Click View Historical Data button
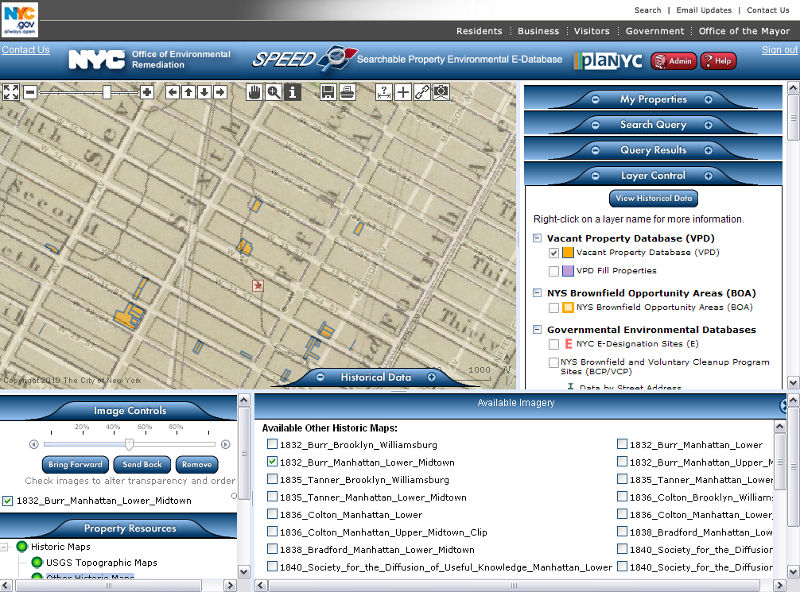Image resolution: width=800 pixels, height=592 pixels. coord(654,199)
